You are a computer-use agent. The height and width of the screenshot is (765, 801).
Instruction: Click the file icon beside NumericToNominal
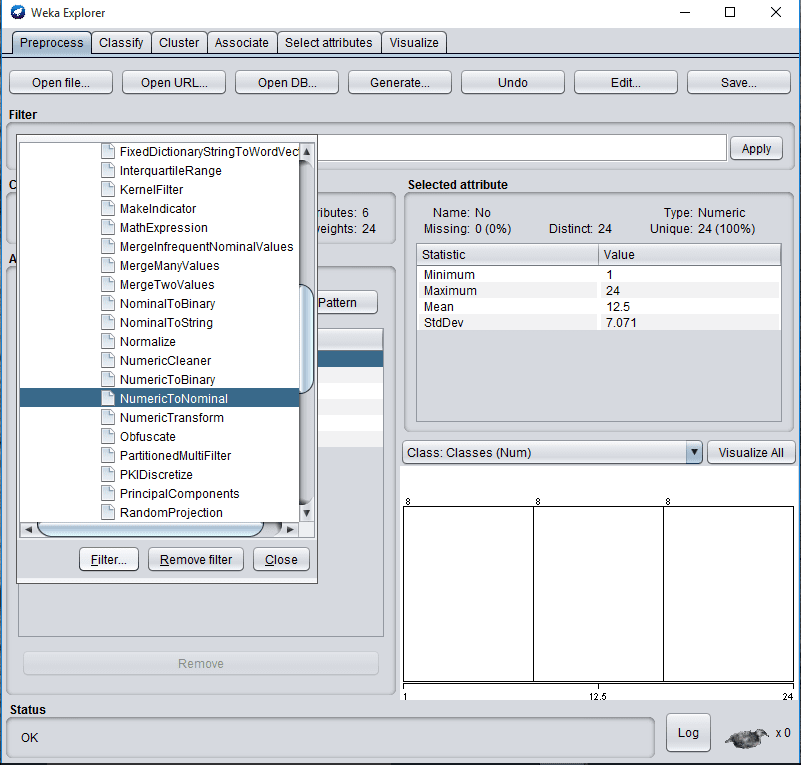(x=108, y=398)
